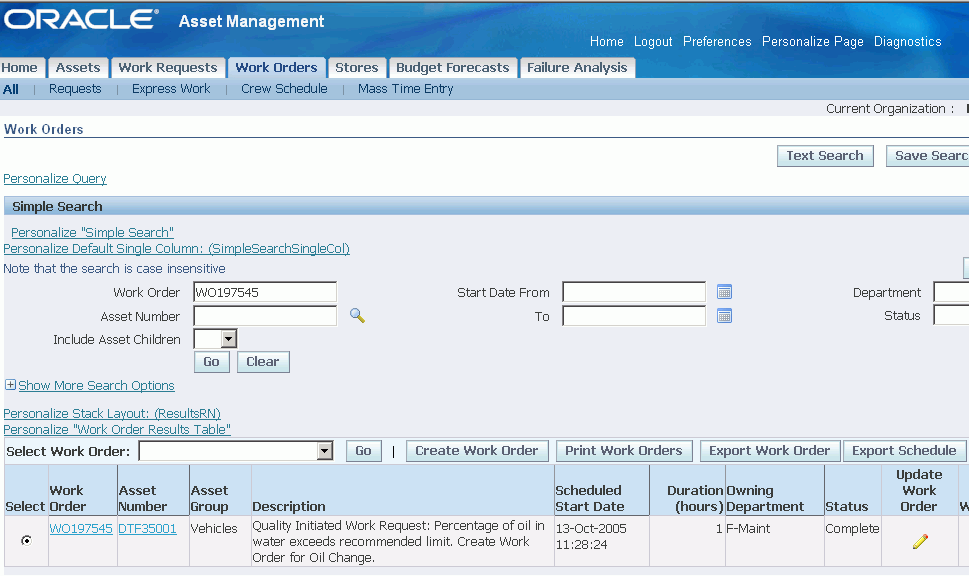This screenshot has width=969, height=576.
Task: Click the Logout link
Action: (x=653, y=41)
